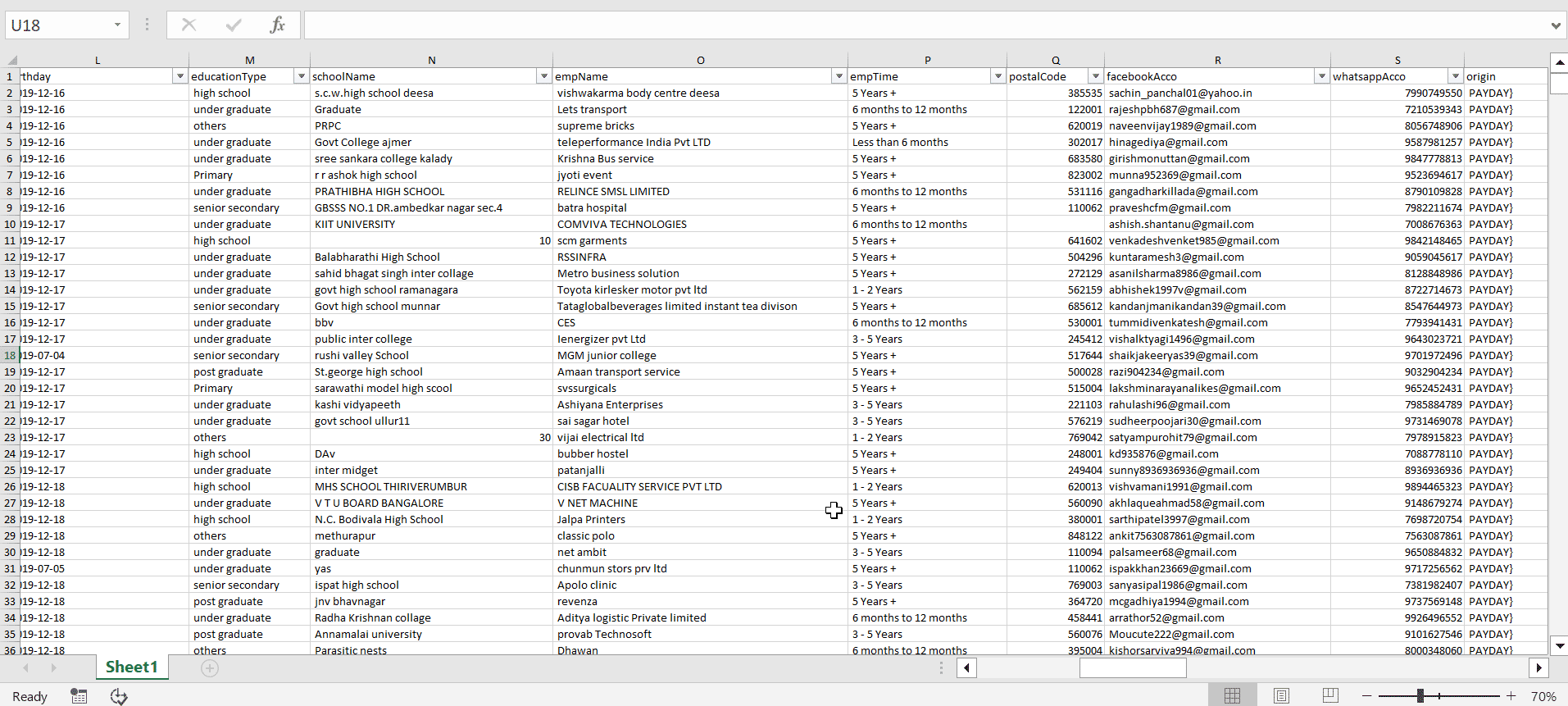Select postal code cell 385535
This screenshot has width=1568, height=706.
click(x=1056, y=93)
